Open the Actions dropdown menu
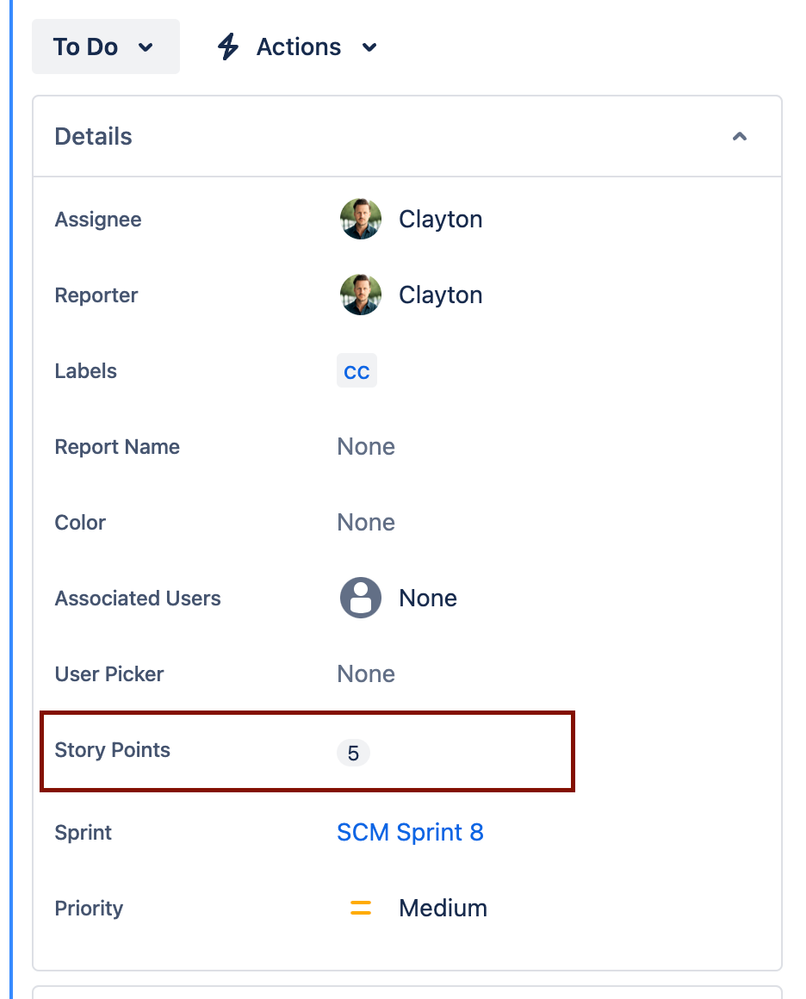Screen dimensions: 806x999 298,47
